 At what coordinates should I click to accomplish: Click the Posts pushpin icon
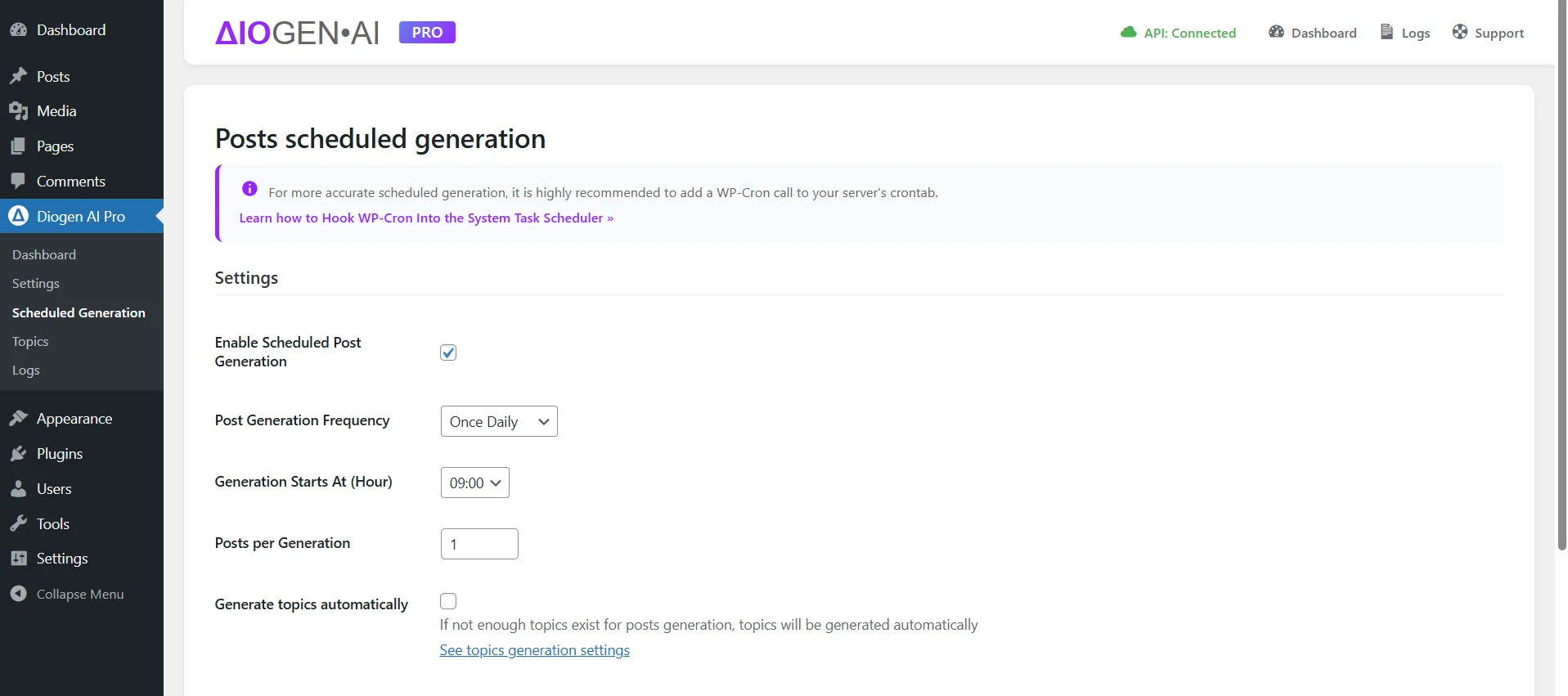(18, 77)
